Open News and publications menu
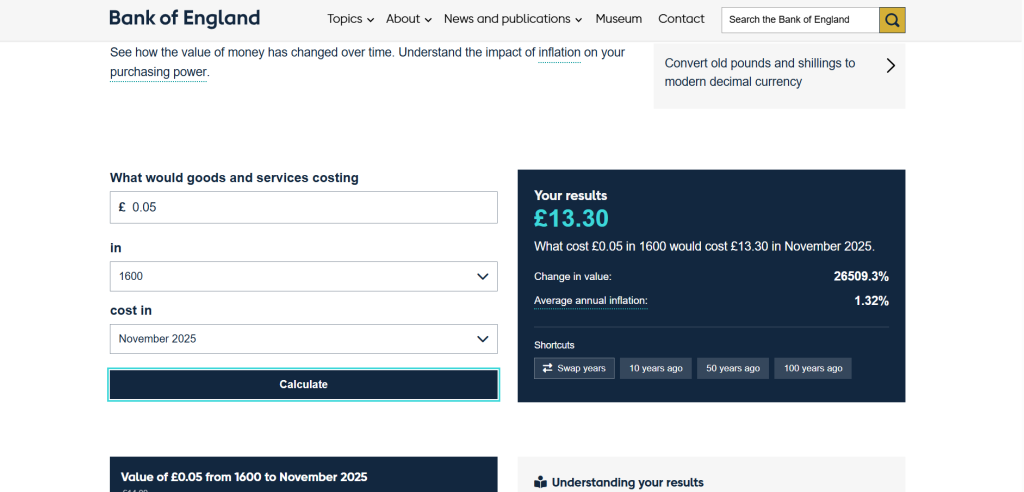Image resolution: width=1024 pixels, height=492 pixels. [x=513, y=19]
